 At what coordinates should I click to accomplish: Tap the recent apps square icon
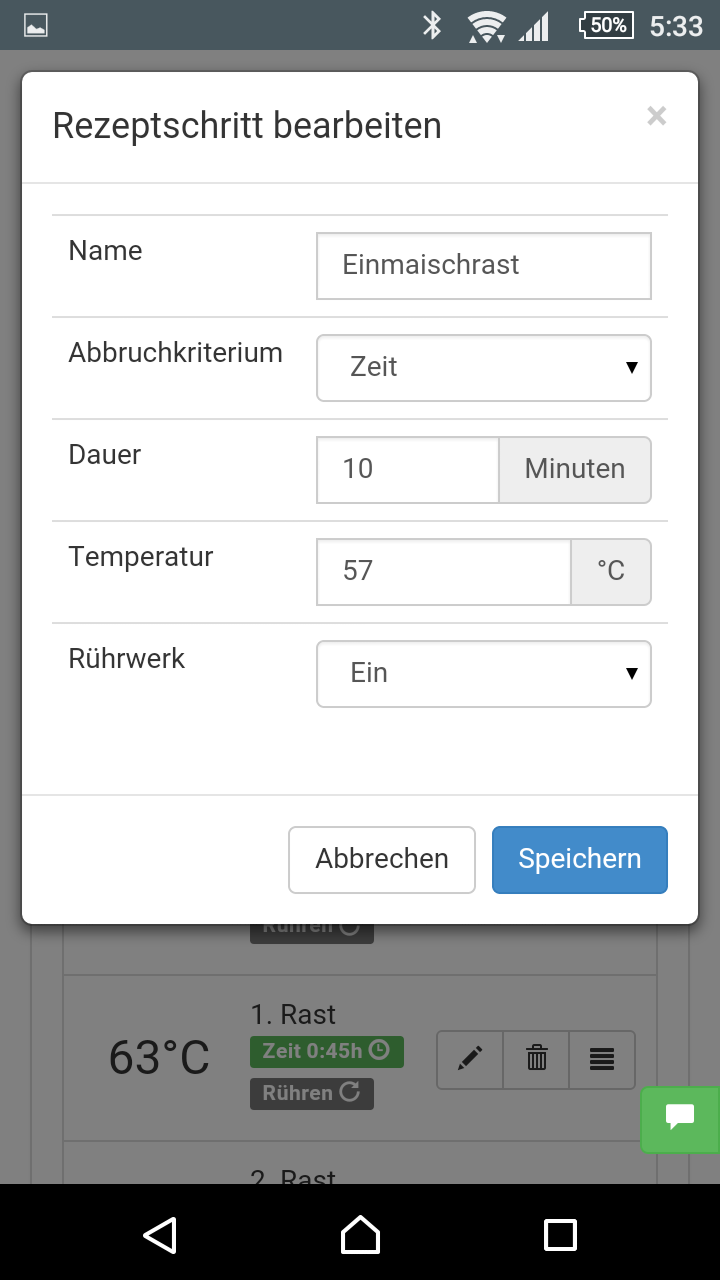560,1234
